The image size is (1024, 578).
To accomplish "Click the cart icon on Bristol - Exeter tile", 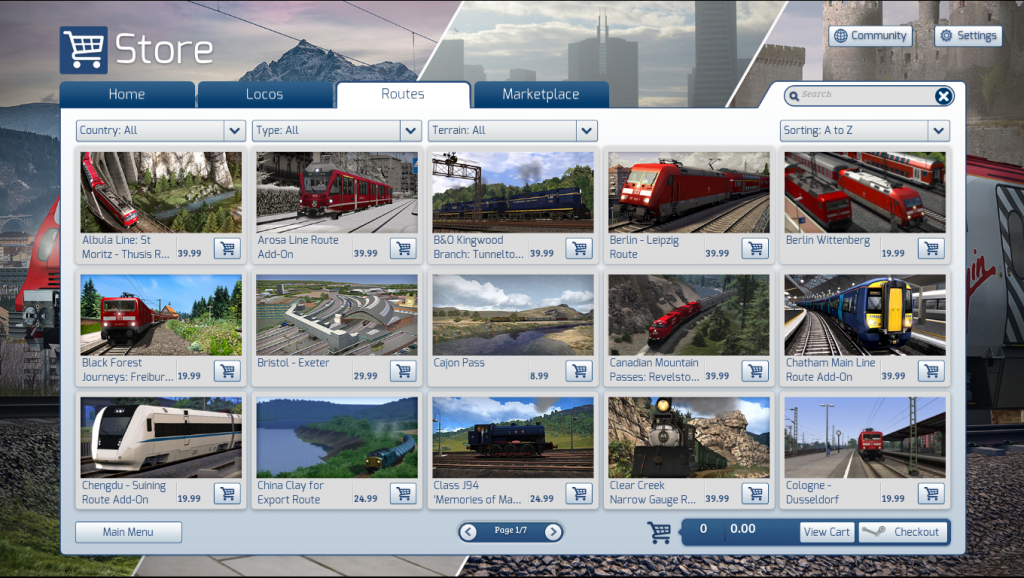I will click(403, 370).
